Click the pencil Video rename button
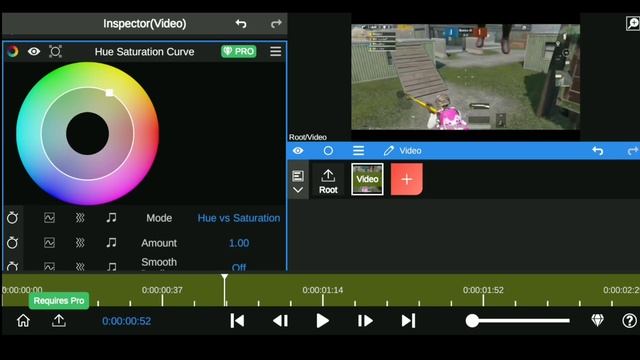 pos(402,151)
